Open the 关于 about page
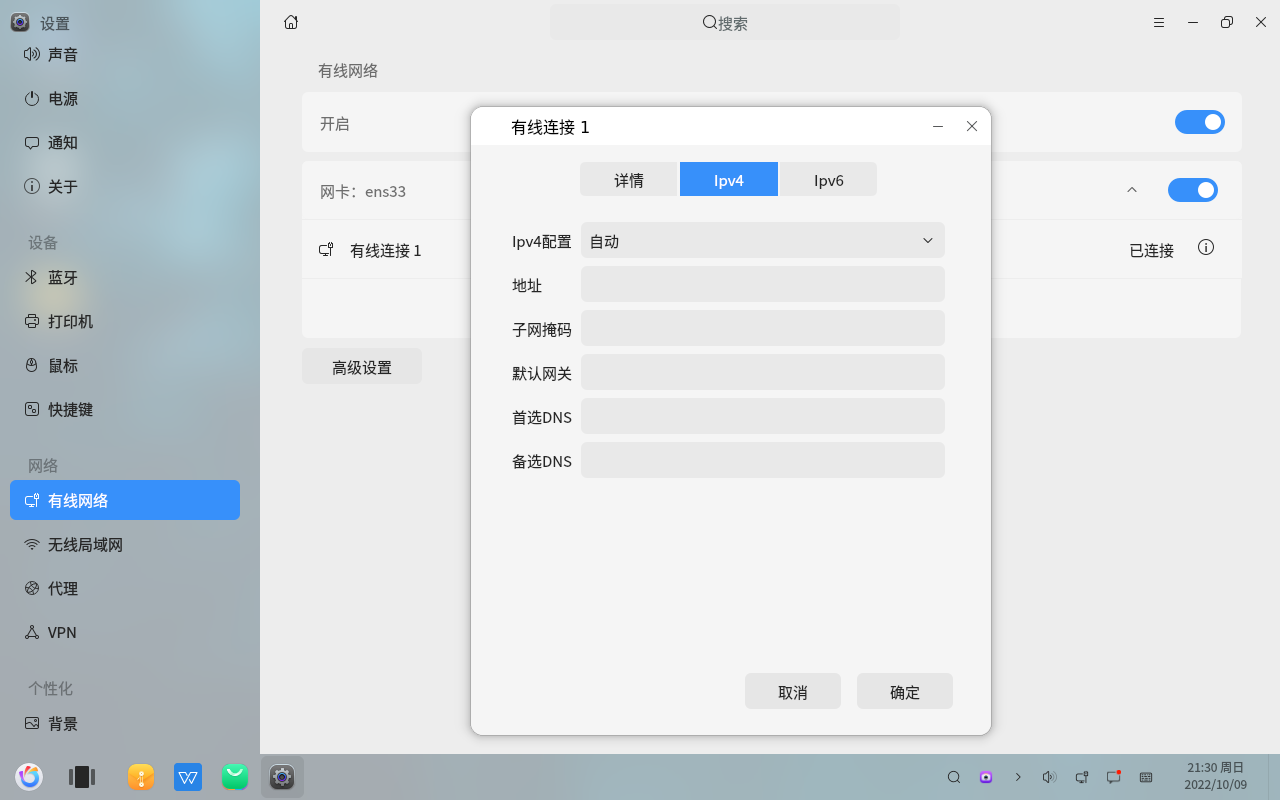Viewport: 1280px width, 800px height. point(125,187)
